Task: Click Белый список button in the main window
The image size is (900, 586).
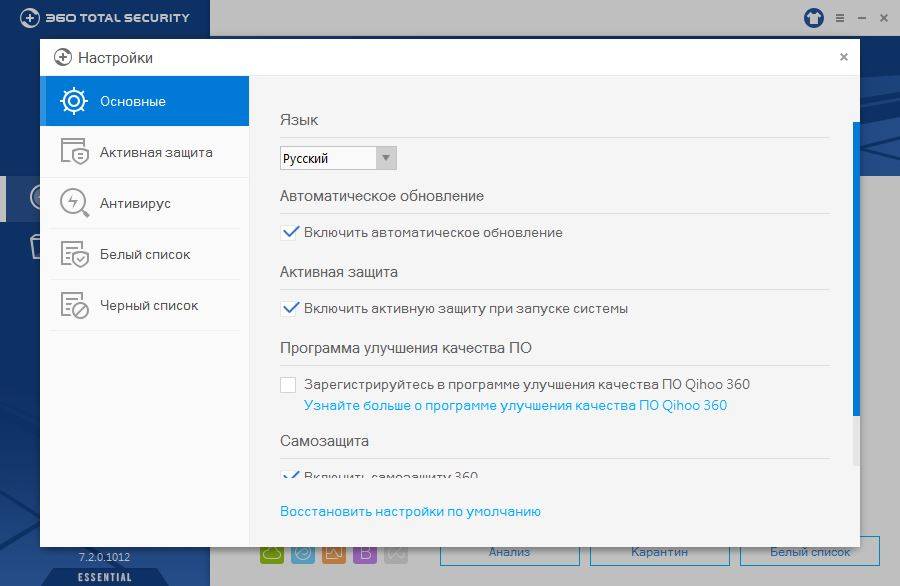Action: 810,552
